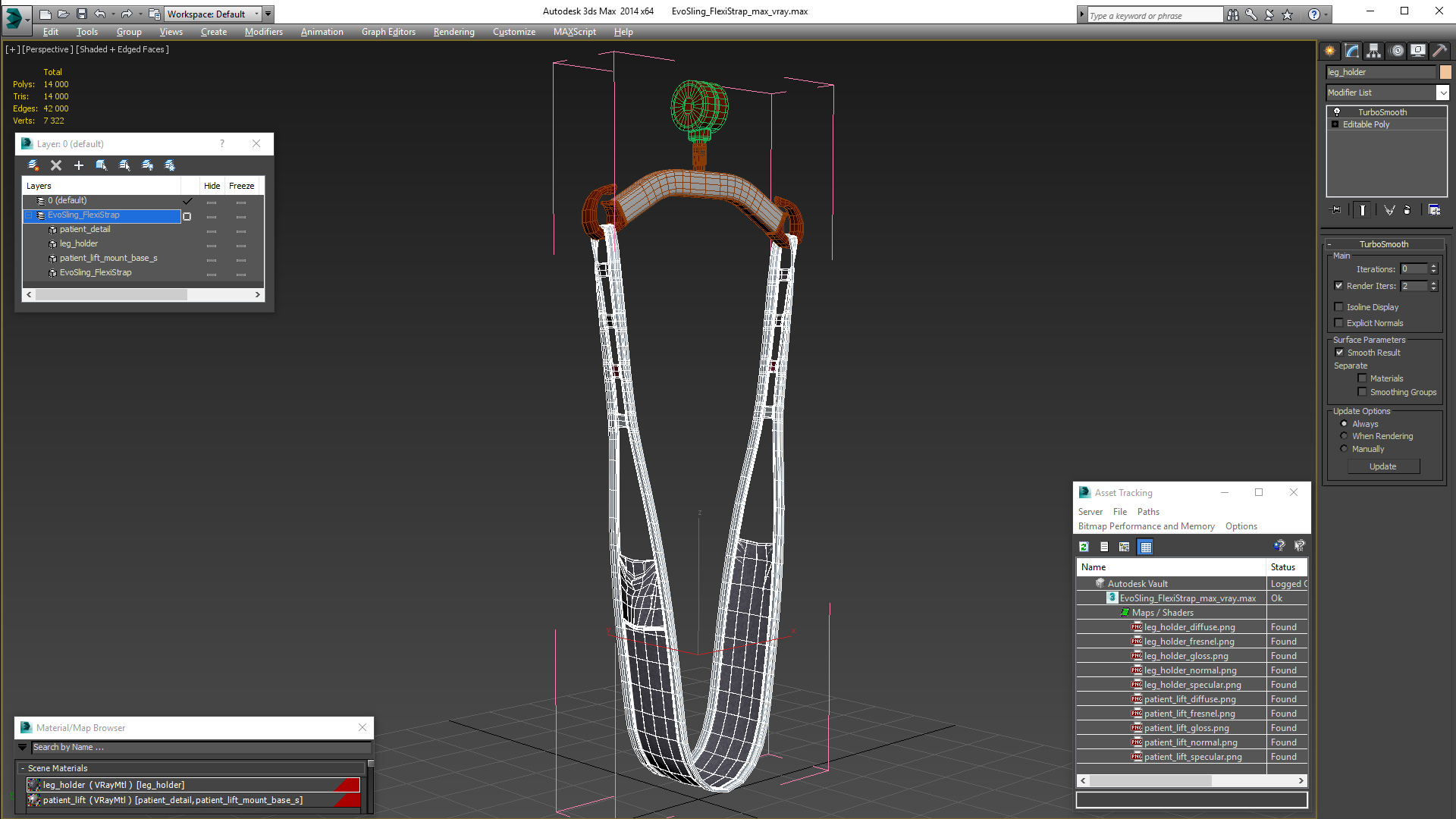The height and width of the screenshot is (819, 1456).
Task: Open the Utilities hammer panel tab
Action: (1439, 51)
